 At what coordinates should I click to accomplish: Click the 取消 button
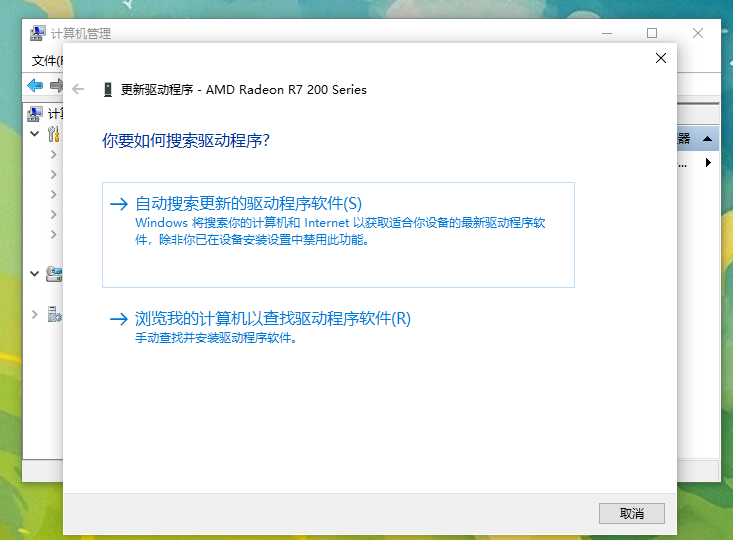tap(631, 513)
